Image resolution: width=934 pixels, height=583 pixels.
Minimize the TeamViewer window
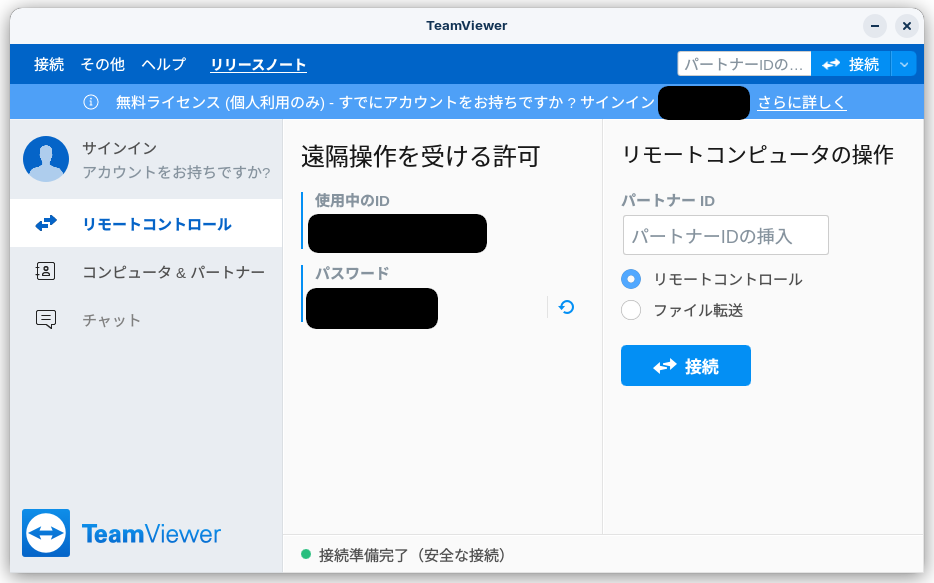pyautogui.click(x=875, y=26)
